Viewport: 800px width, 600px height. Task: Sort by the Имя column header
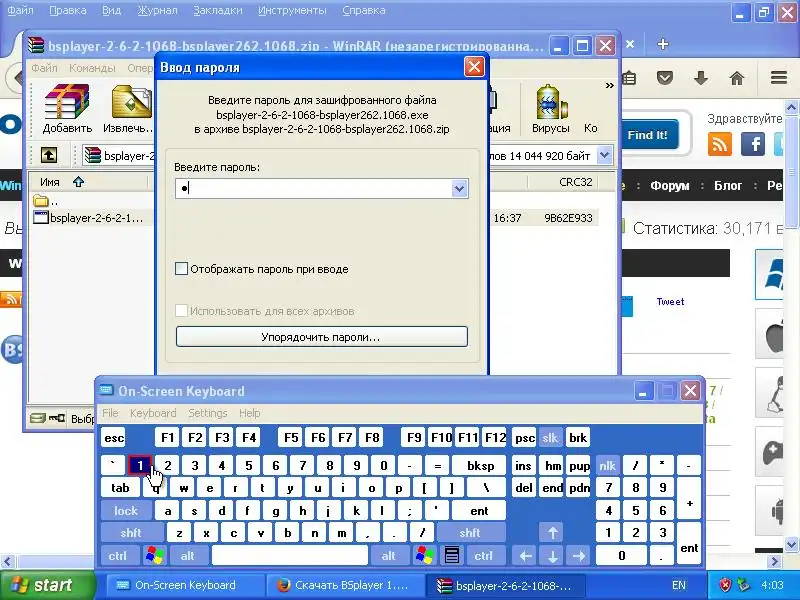(49, 182)
